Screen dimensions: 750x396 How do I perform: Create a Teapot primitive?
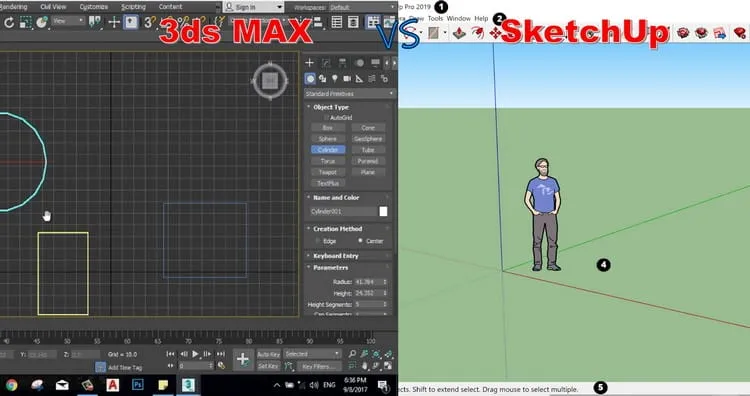[x=328, y=172]
